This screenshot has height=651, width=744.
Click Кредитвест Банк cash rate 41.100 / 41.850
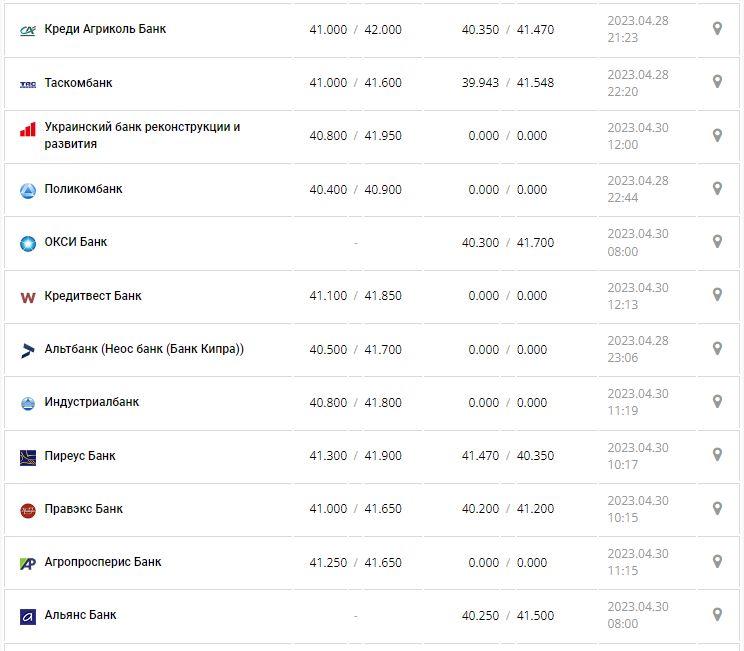[x=355, y=296]
